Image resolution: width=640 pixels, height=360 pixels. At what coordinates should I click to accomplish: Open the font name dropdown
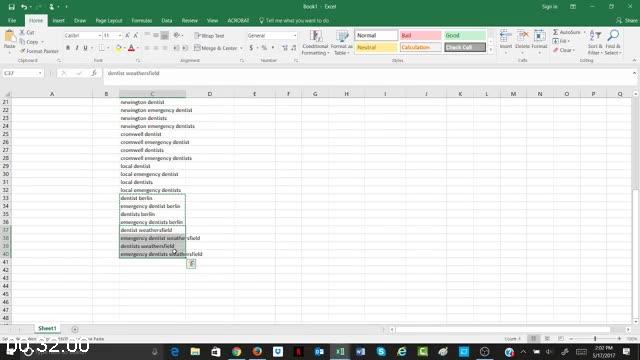(x=99, y=36)
